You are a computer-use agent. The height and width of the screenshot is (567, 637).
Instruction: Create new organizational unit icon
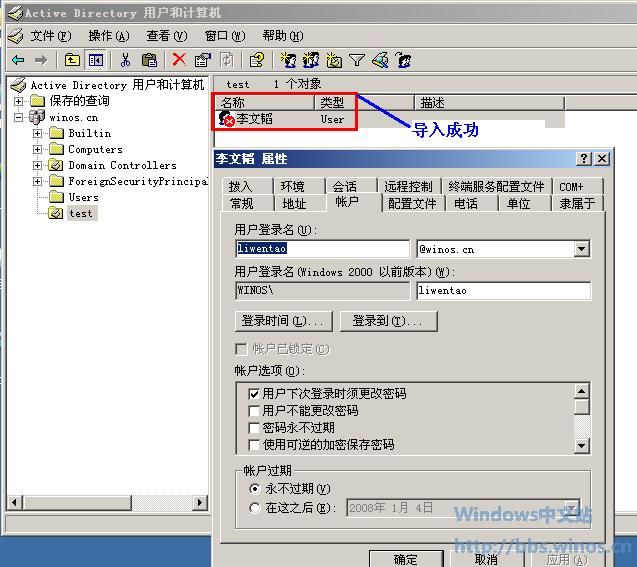coord(334,60)
